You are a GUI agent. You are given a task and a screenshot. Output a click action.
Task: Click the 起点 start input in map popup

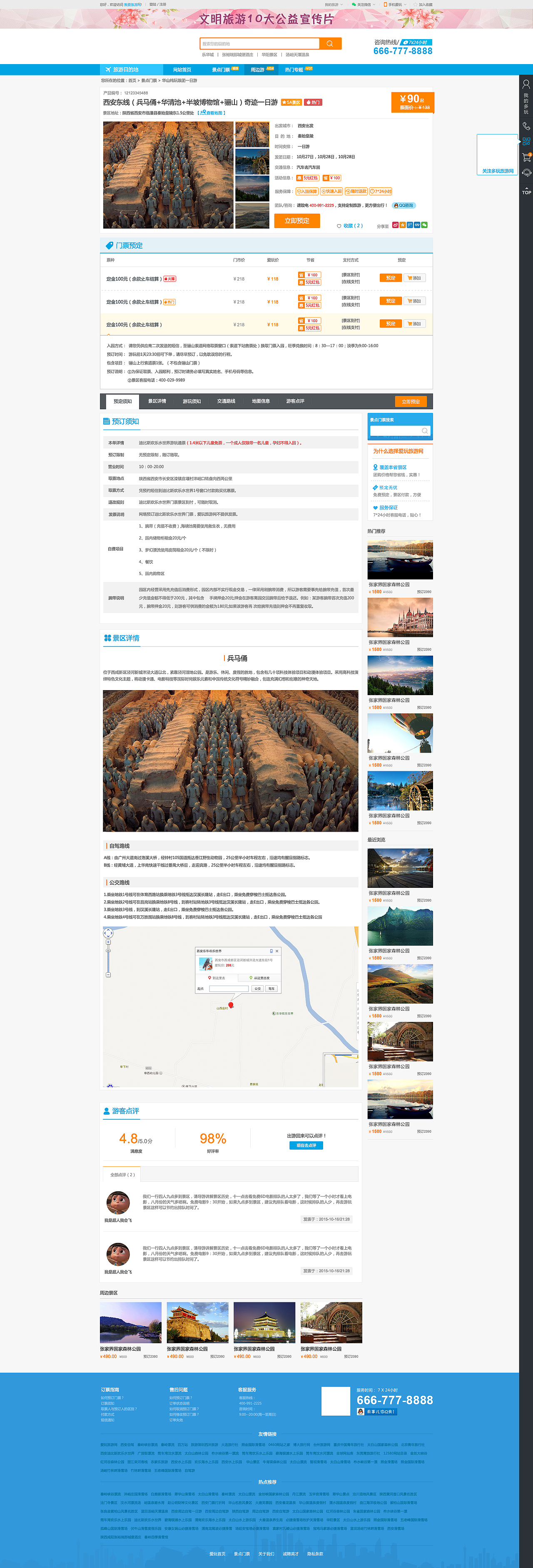(x=229, y=989)
